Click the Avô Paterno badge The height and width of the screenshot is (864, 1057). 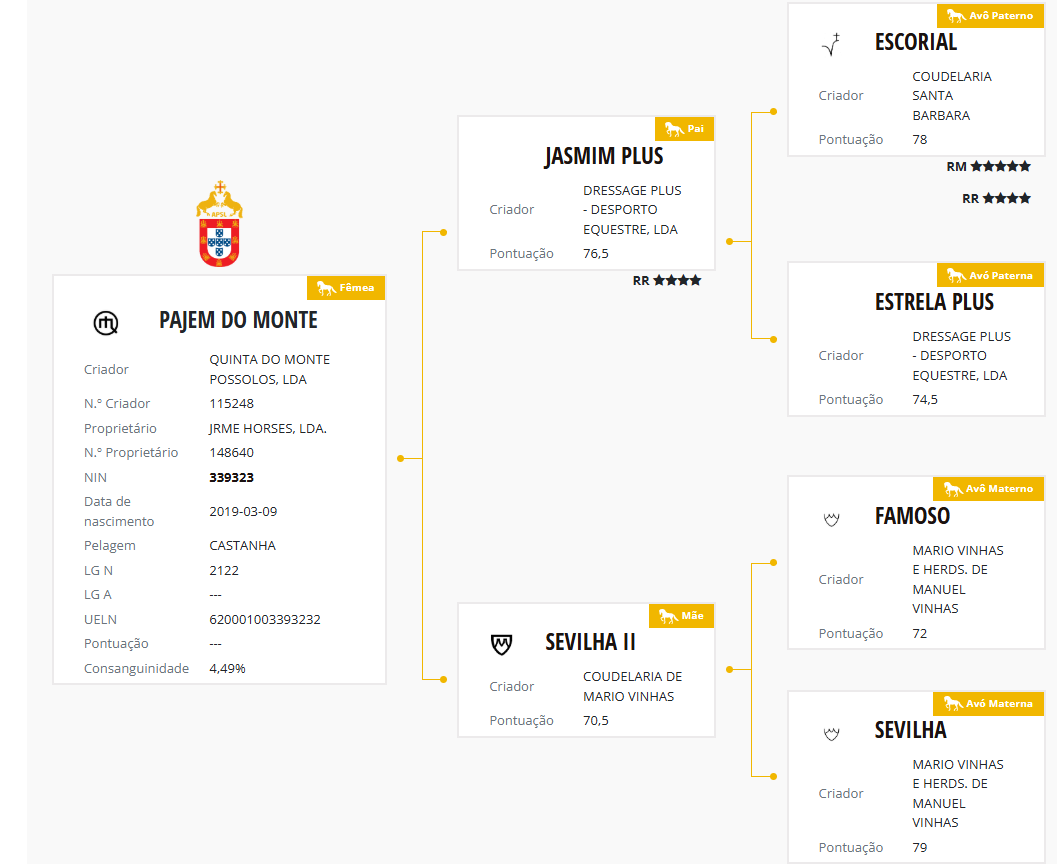(989, 16)
